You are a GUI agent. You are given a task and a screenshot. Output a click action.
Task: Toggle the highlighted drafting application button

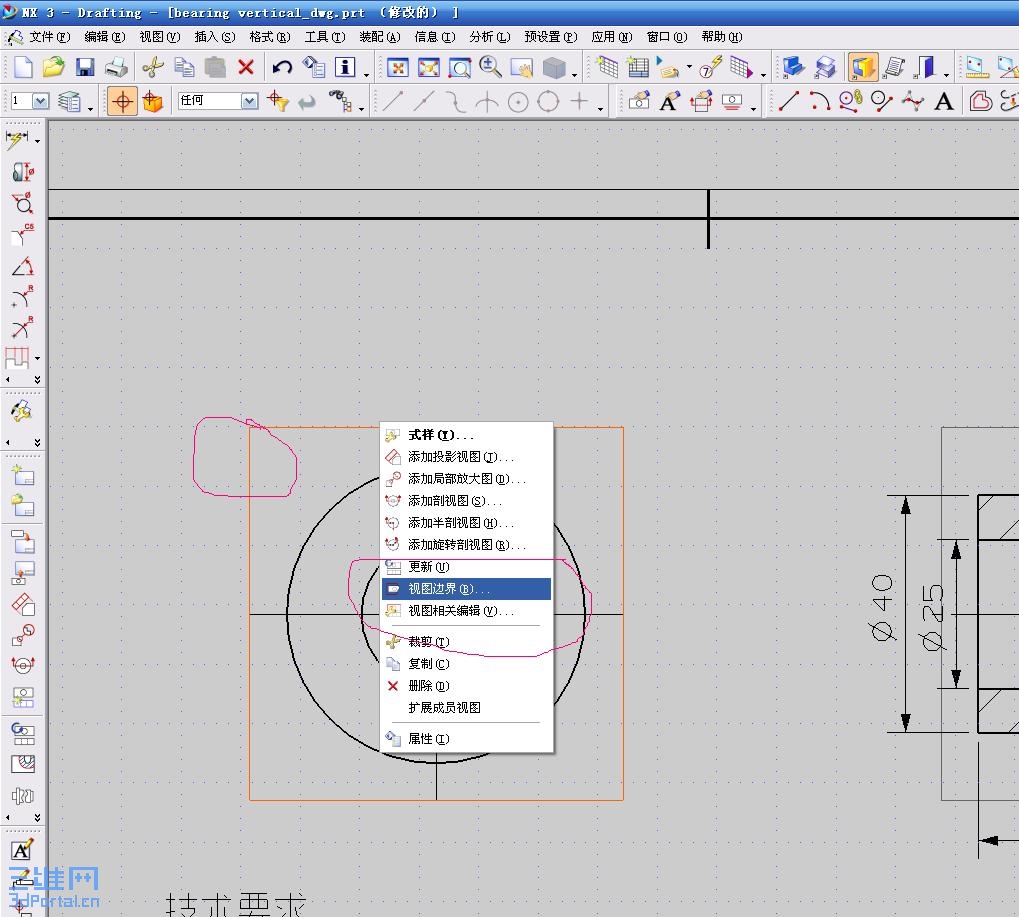tap(863, 68)
